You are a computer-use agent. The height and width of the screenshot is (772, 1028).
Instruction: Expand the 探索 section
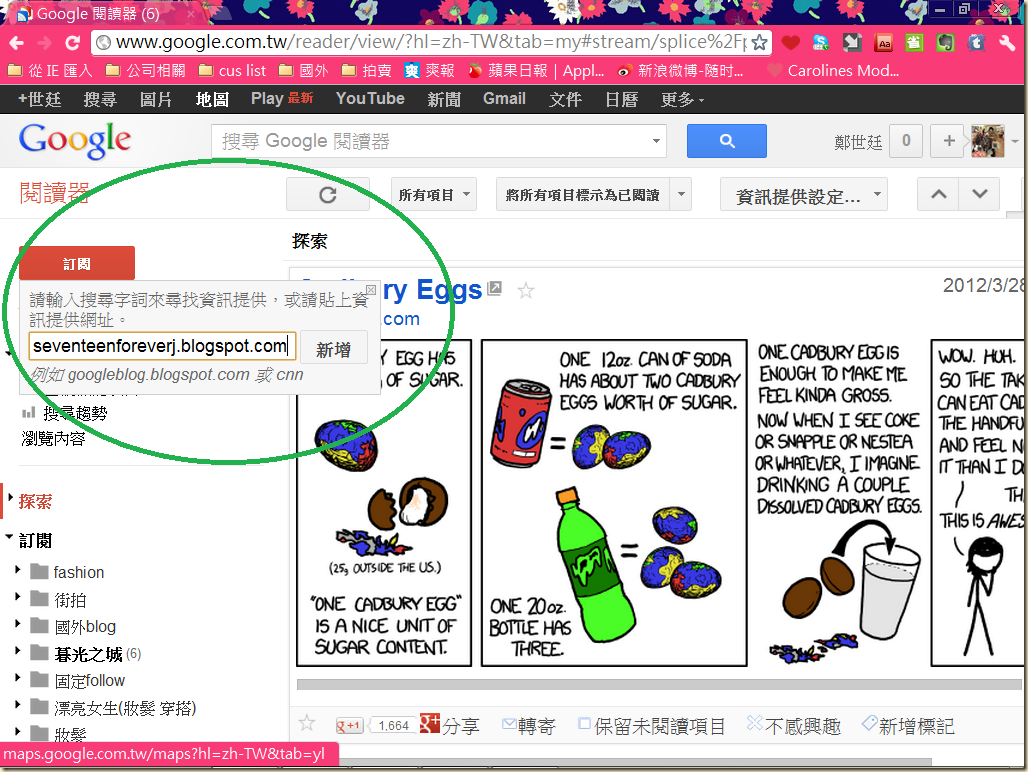[x=10, y=498]
